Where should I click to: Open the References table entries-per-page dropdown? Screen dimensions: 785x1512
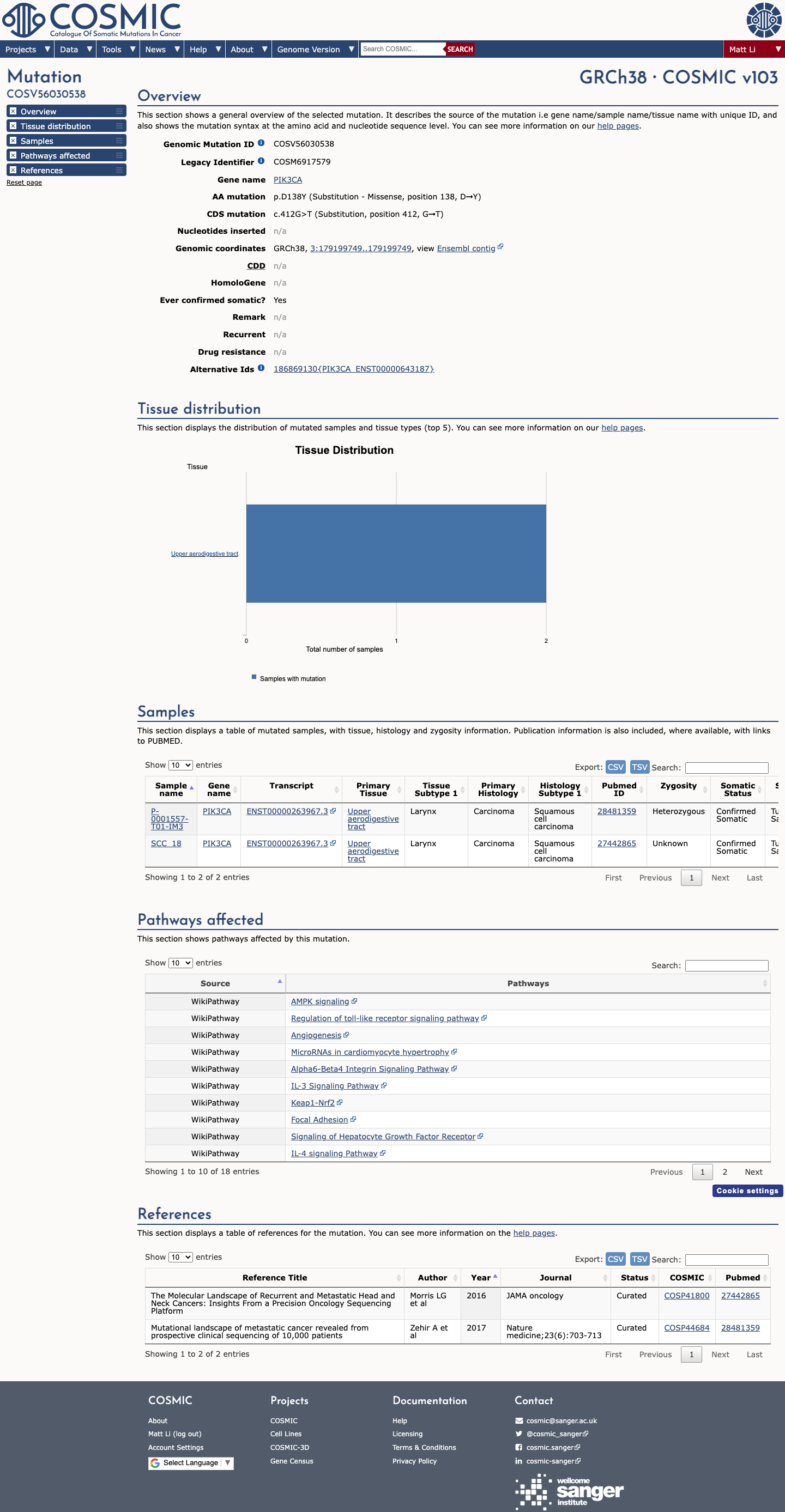tap(181, 1257)
